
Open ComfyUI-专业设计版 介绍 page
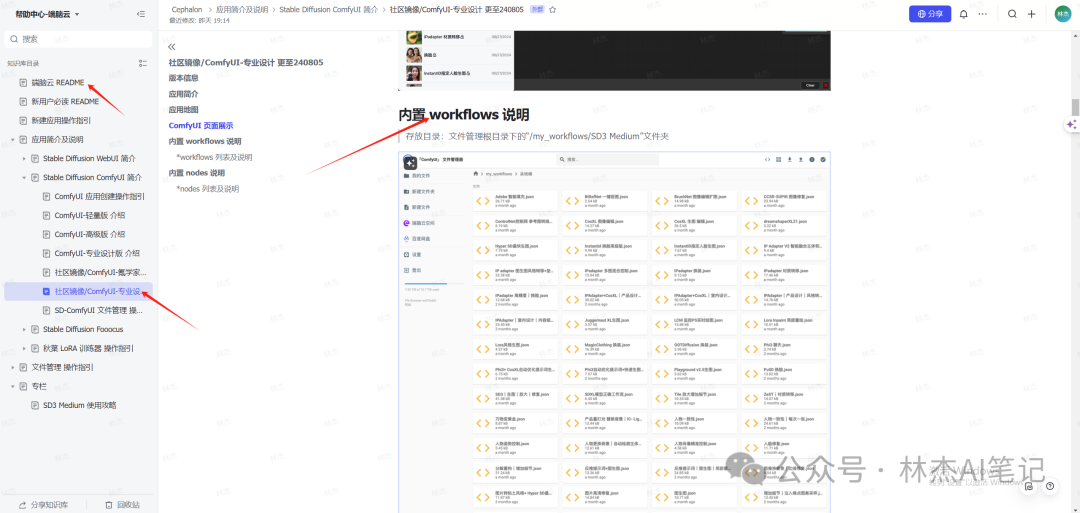(97, 253)
